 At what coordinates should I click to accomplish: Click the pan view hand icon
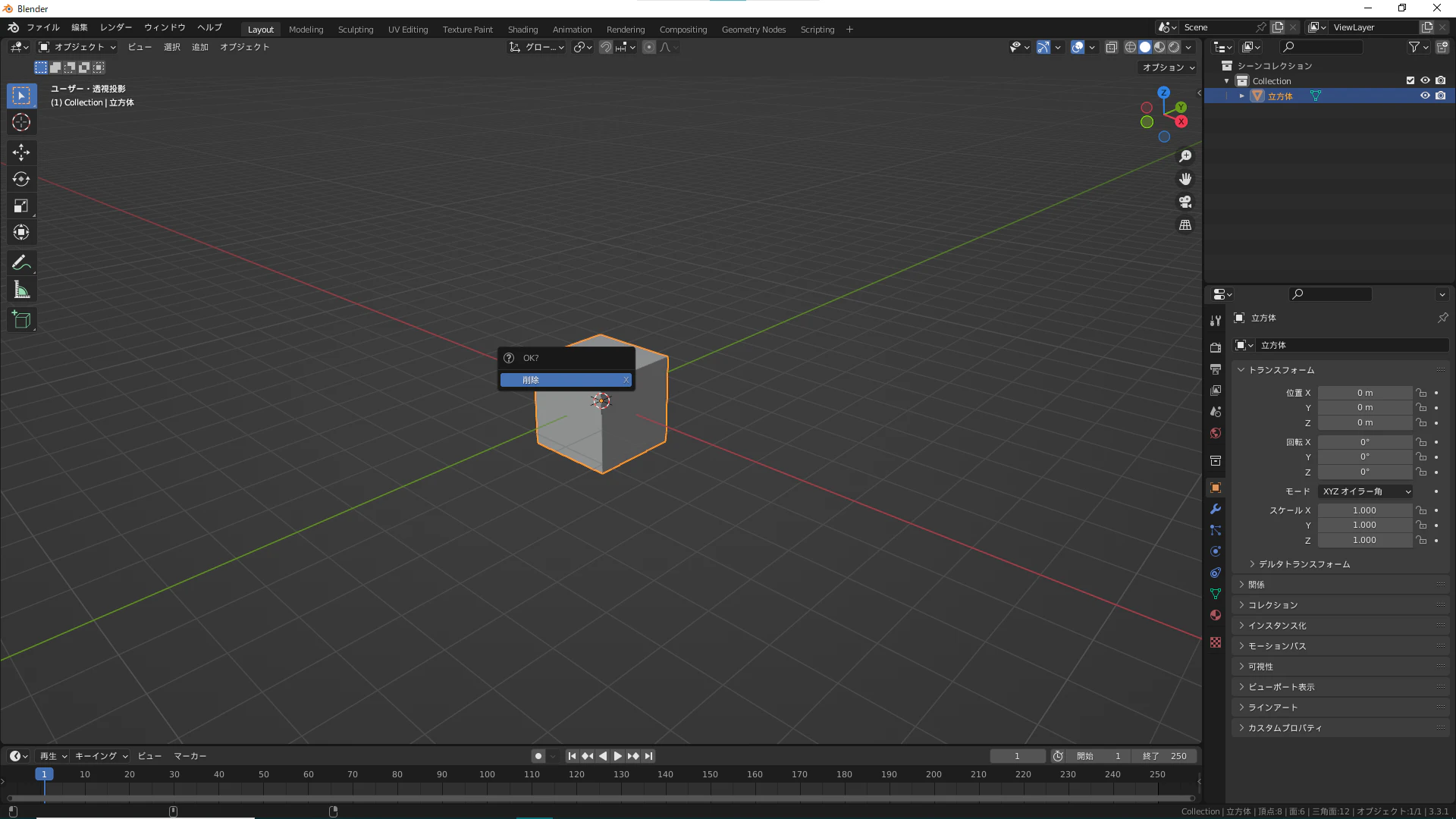[1185, 179]
